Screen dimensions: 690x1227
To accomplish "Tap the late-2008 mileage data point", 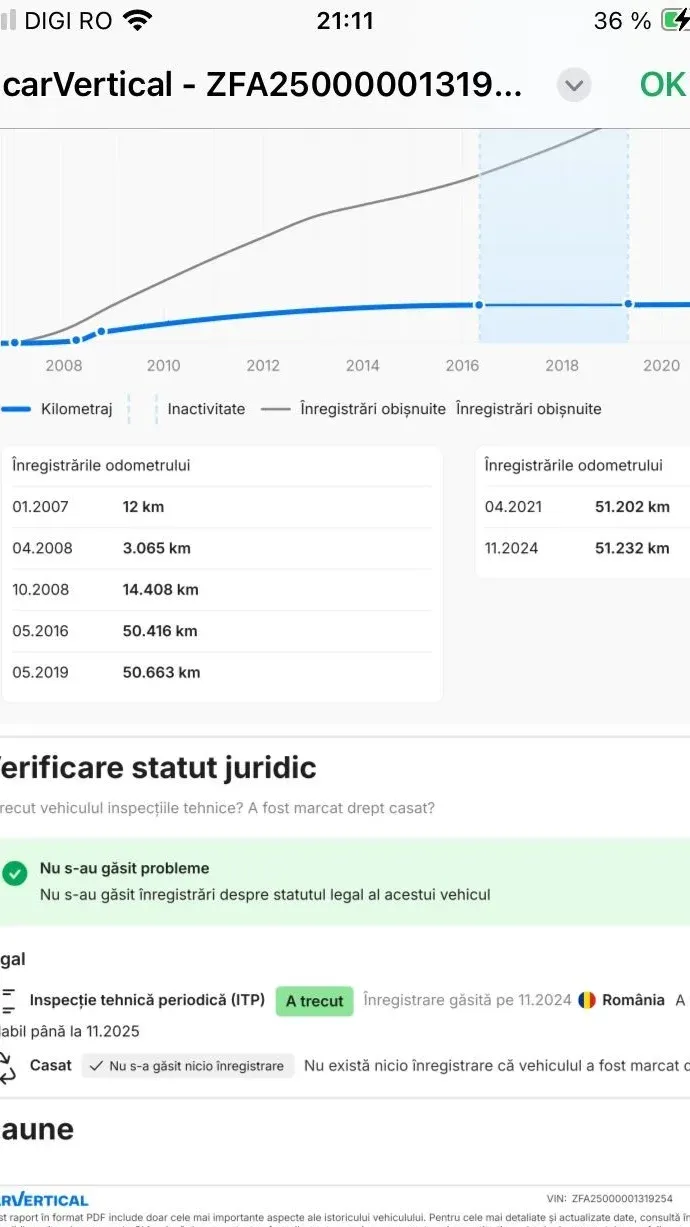I will click(100, 331).
